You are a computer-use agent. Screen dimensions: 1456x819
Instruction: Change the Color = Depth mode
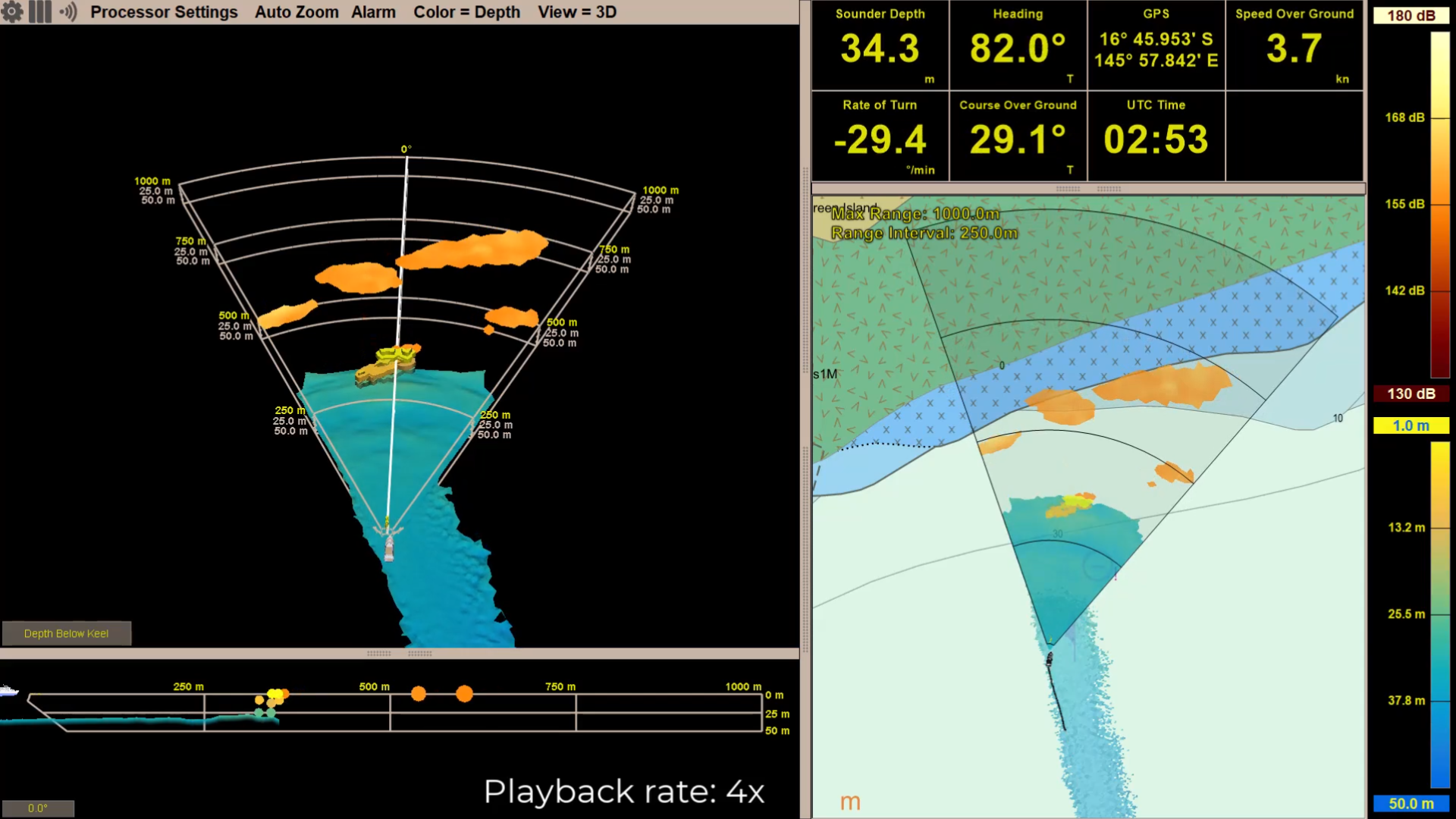coord(466,12)
